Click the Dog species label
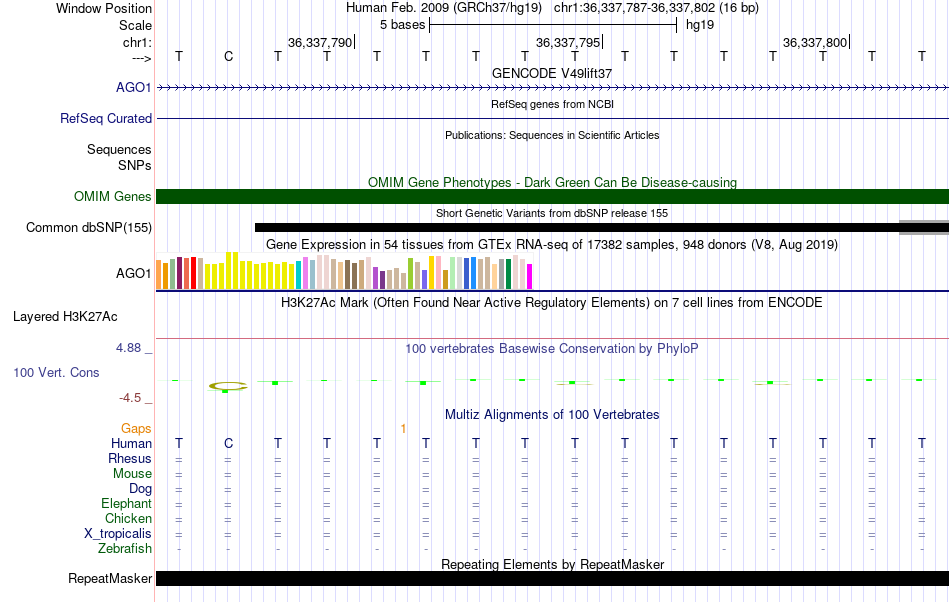 tap(140, 489)
